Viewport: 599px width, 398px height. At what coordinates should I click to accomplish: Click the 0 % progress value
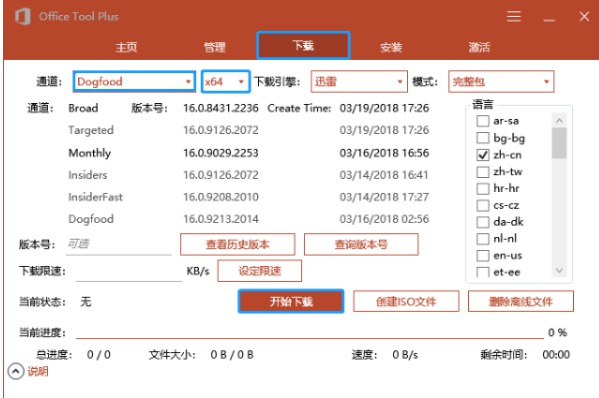[x=558, y=332]
